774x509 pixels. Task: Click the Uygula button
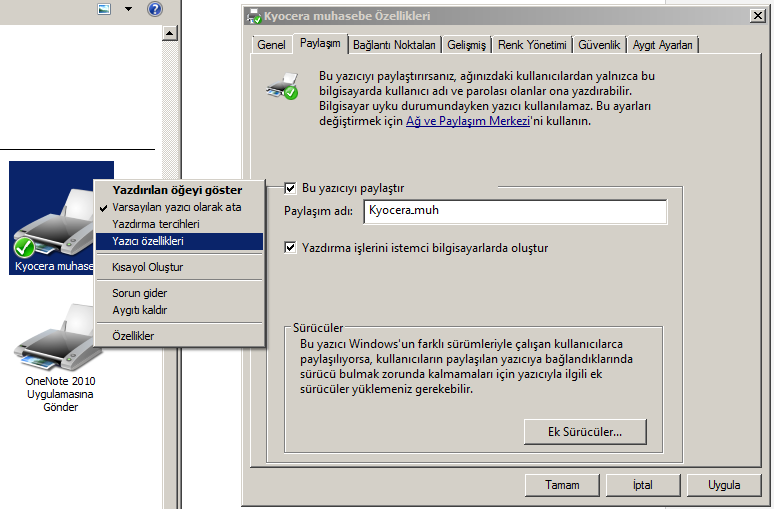(x=724, y=485)
